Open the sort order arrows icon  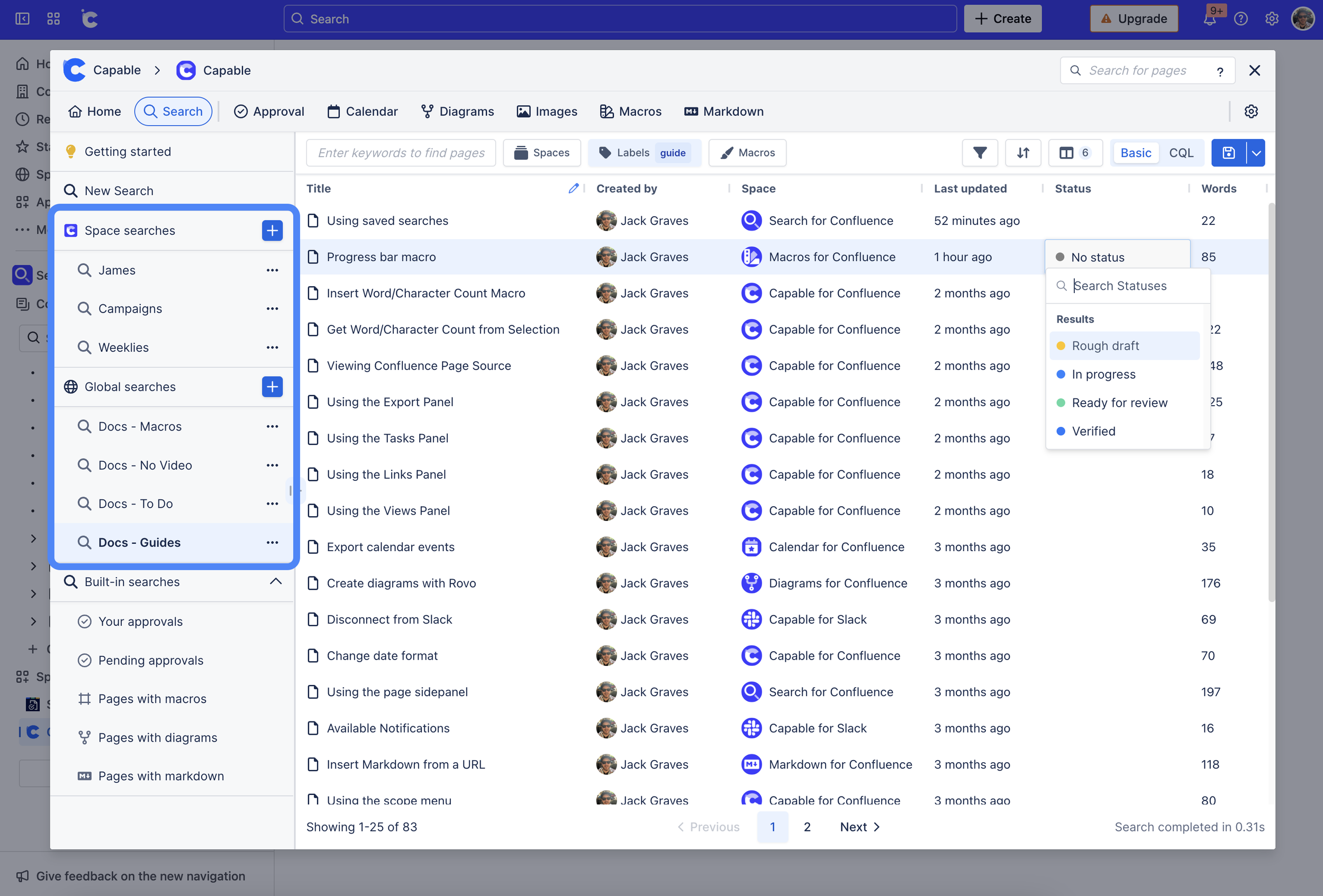click(1023, 152)
